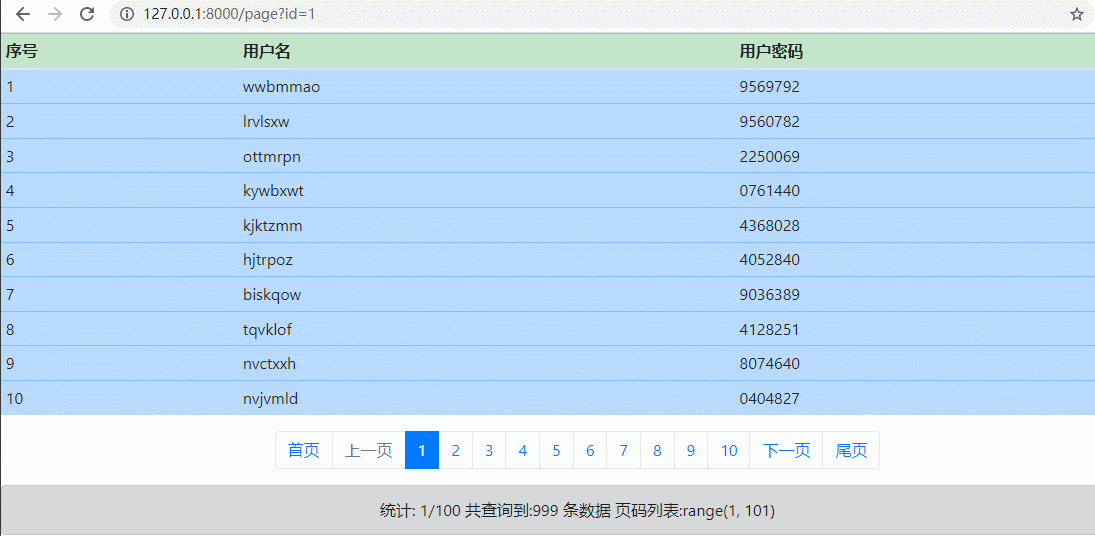
Task: Open pagination page 2
Action: 455,450
